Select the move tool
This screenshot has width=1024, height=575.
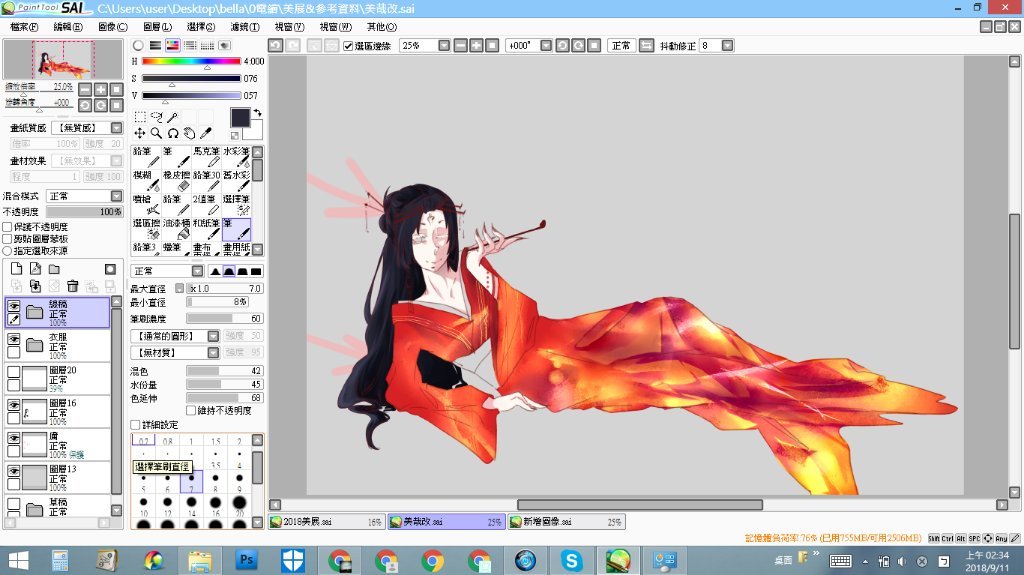140,133
